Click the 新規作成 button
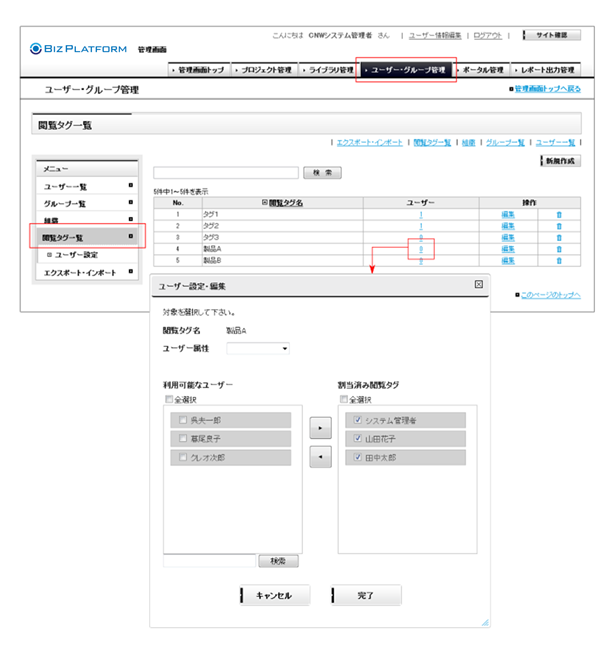 560,161
